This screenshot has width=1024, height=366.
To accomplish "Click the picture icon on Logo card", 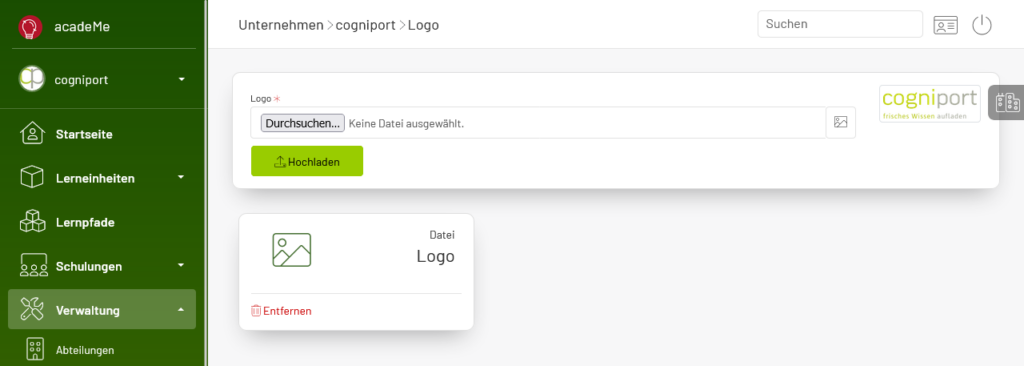I will pyautogui.click(x=291, y=250).
